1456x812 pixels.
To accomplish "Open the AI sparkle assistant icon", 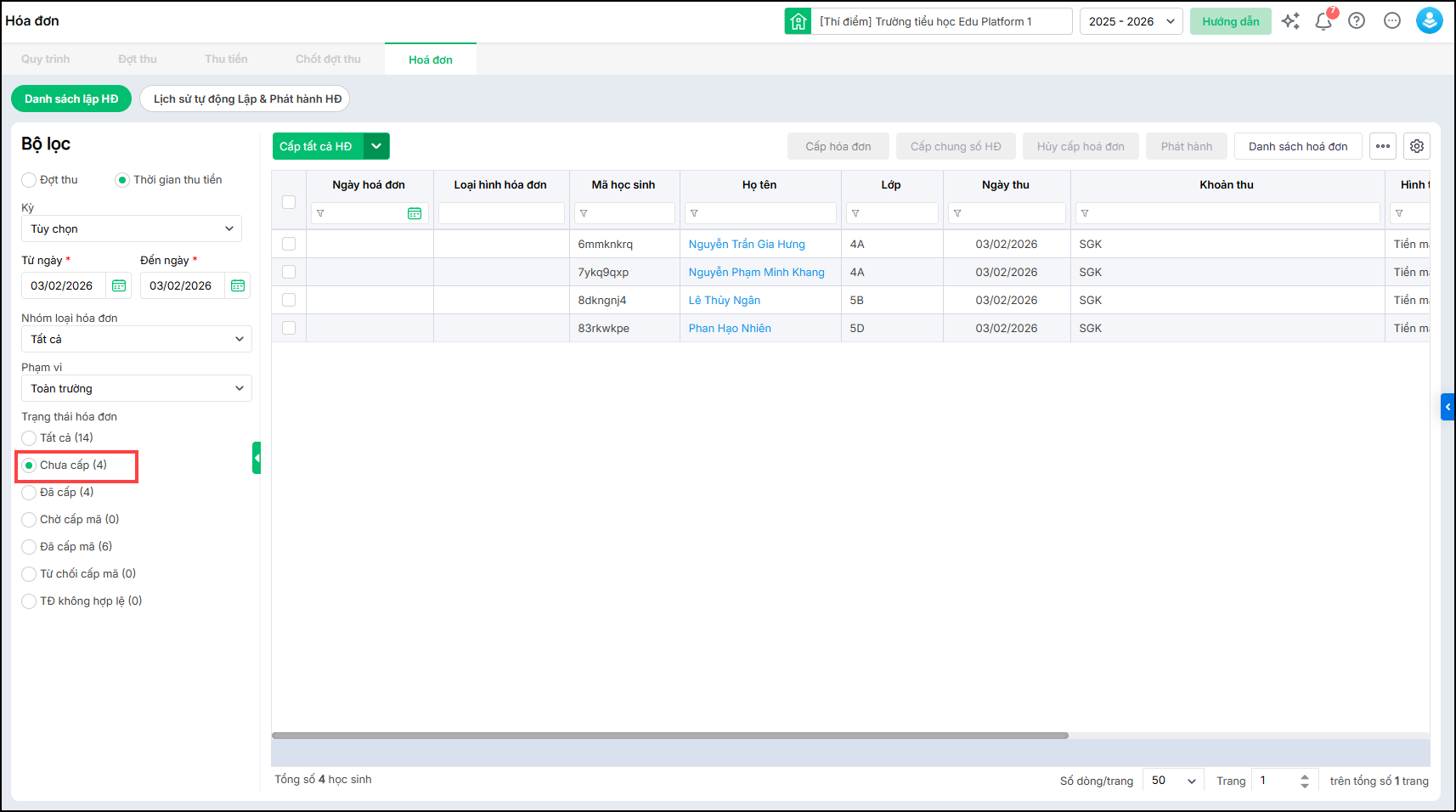I will (1290, 21).
